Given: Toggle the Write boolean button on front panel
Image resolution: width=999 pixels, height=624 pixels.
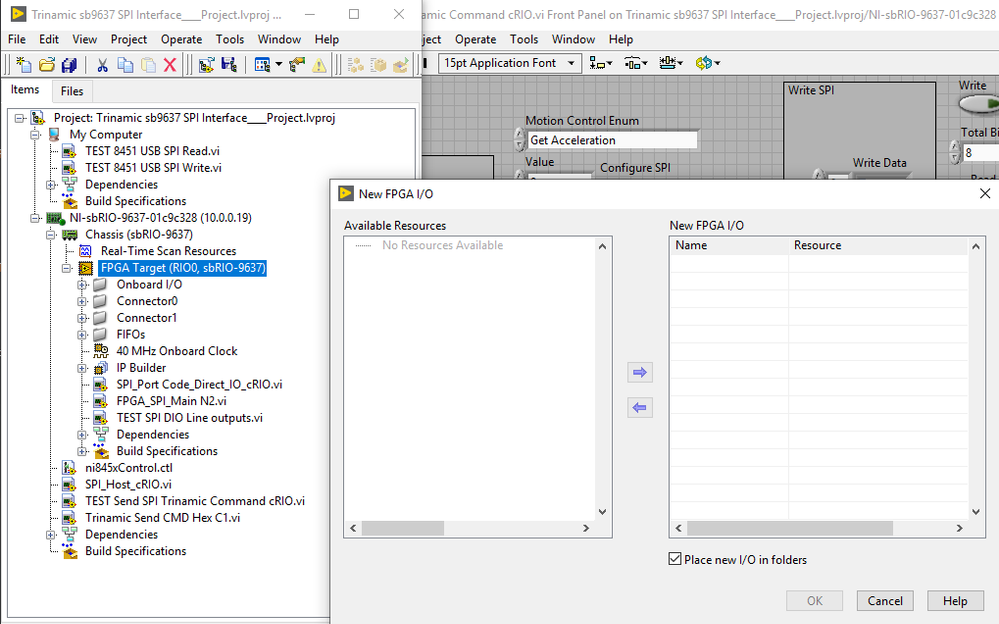Looking at the screenshot, I should pos(980,103).
